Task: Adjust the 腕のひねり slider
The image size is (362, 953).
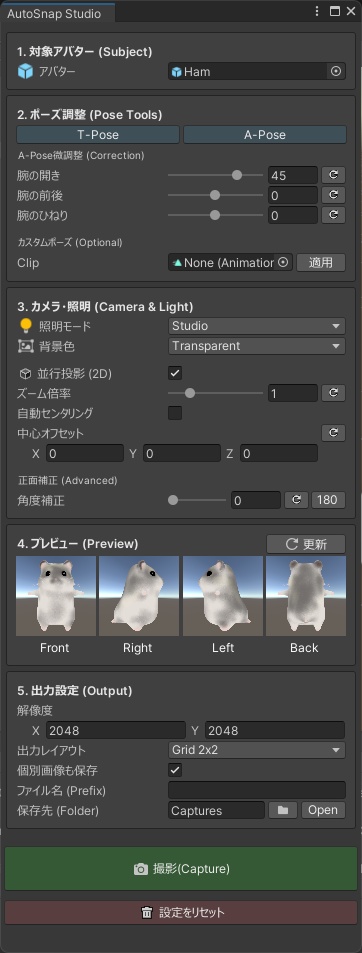Action: pos(215,215)
